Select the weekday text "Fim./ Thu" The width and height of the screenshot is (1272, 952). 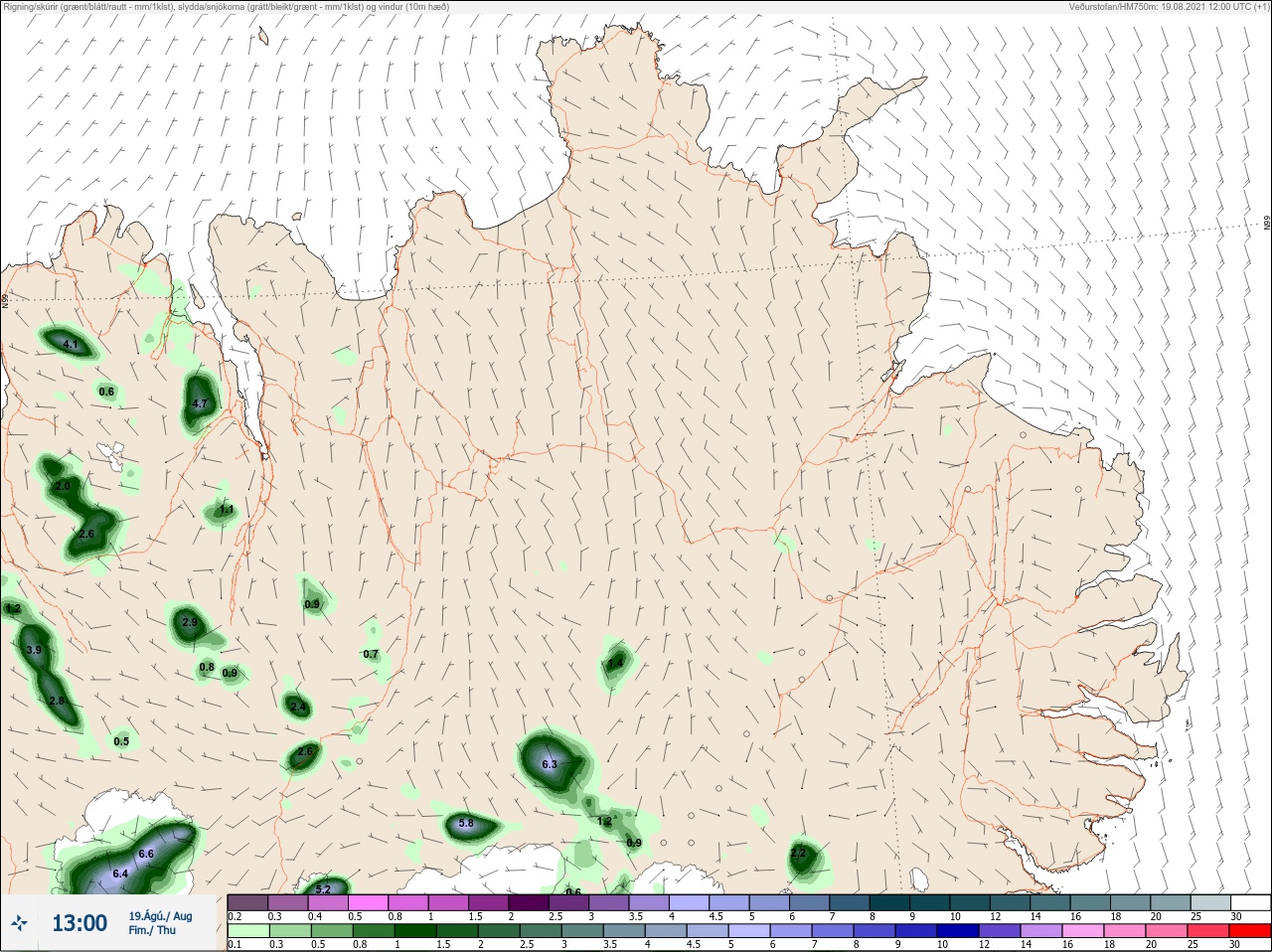click(152, 930)
